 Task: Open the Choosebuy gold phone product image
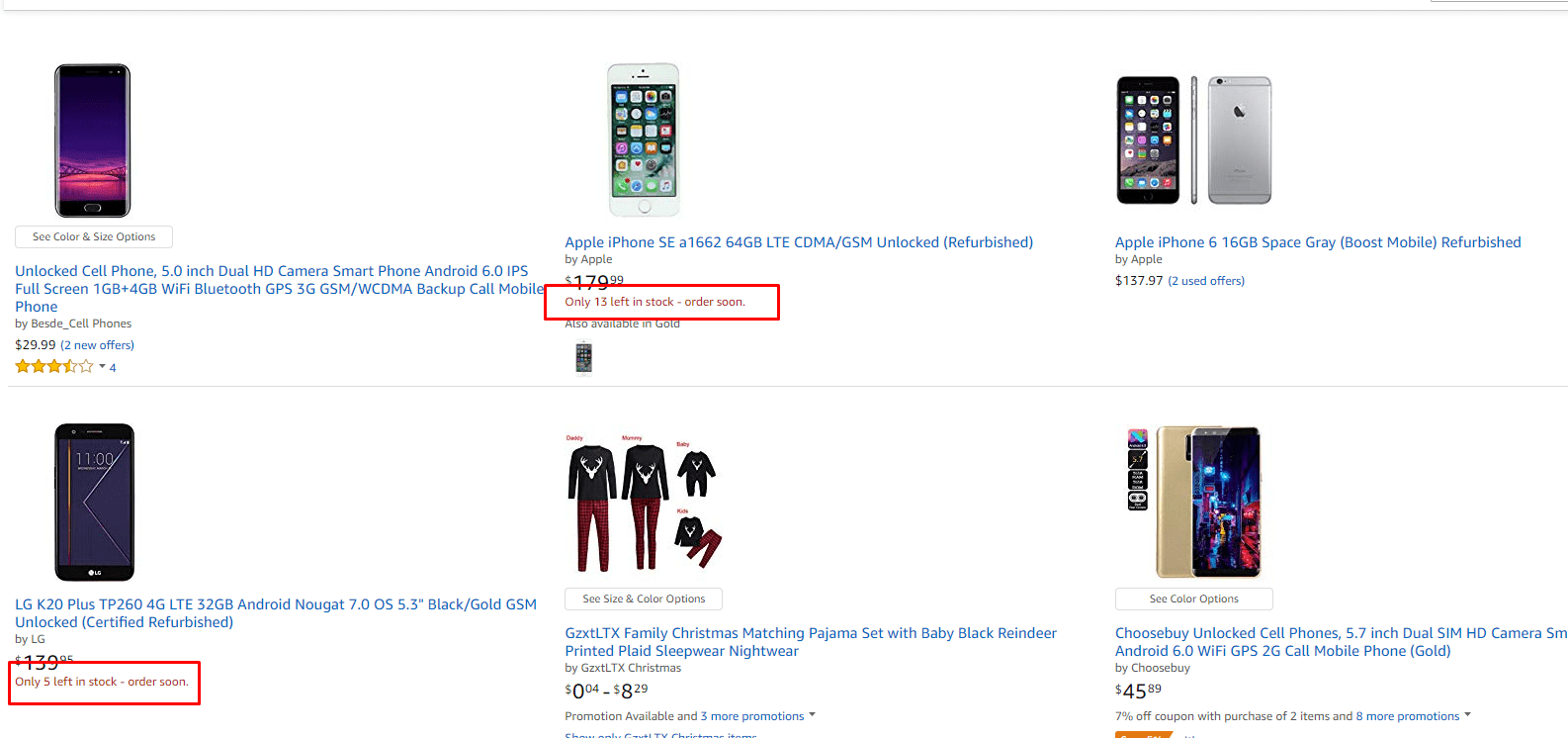click(1194, 502)
